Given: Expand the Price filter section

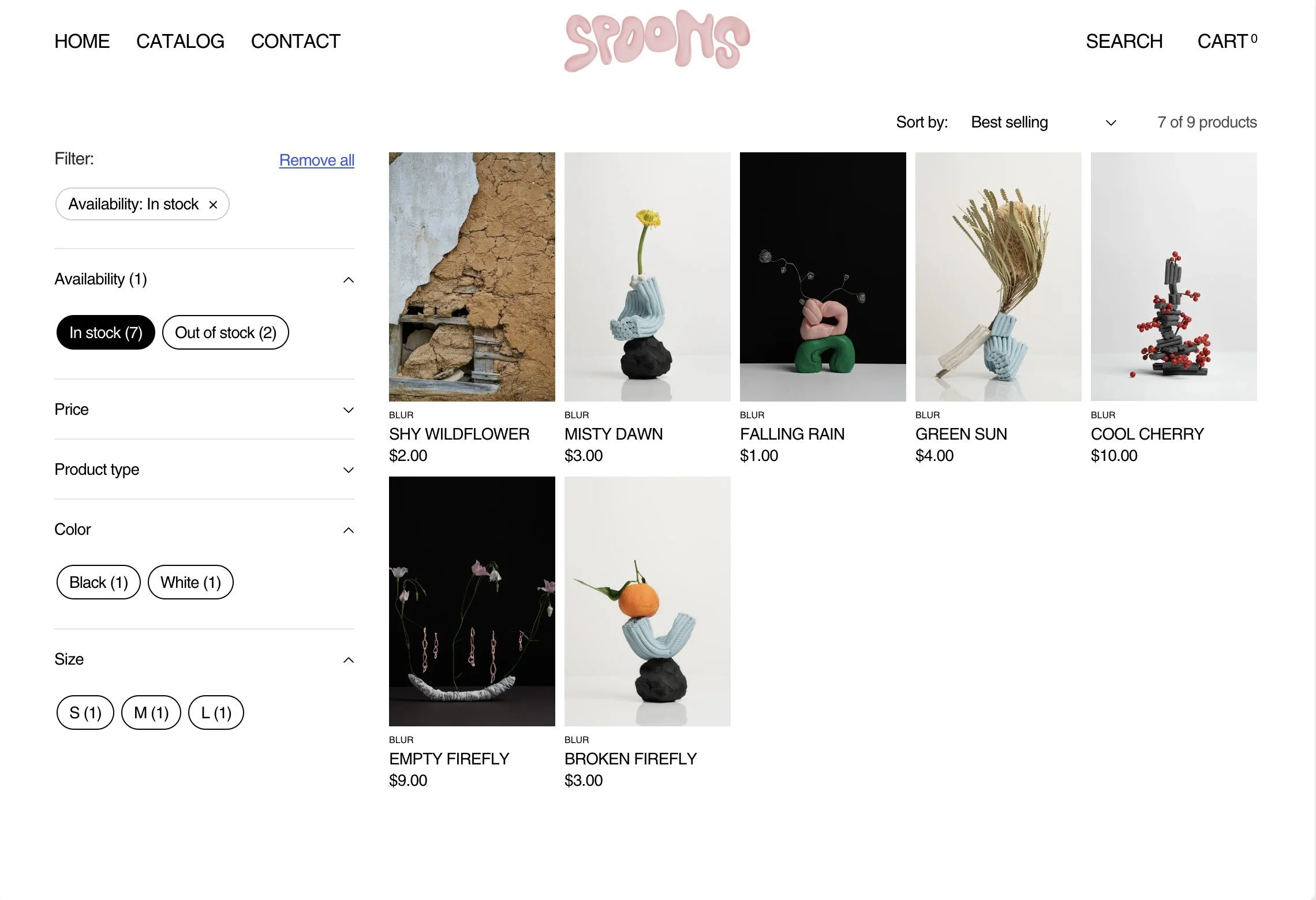Looking at the screenshot, I should pos(204,410).
